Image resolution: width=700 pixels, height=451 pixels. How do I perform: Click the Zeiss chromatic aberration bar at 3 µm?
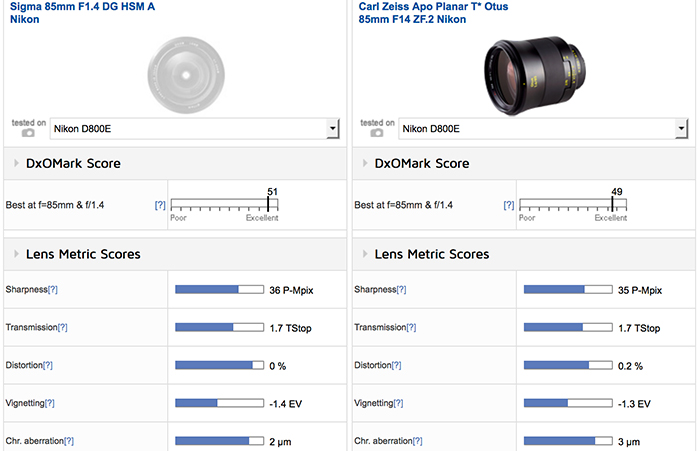(568, 441)
